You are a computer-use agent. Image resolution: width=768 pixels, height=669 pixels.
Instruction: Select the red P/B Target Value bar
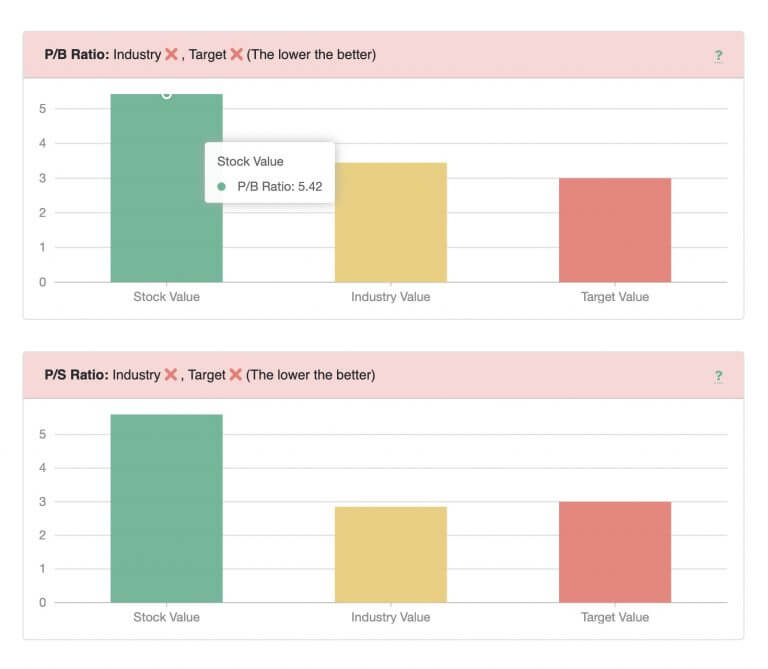[x=615, y=230]
